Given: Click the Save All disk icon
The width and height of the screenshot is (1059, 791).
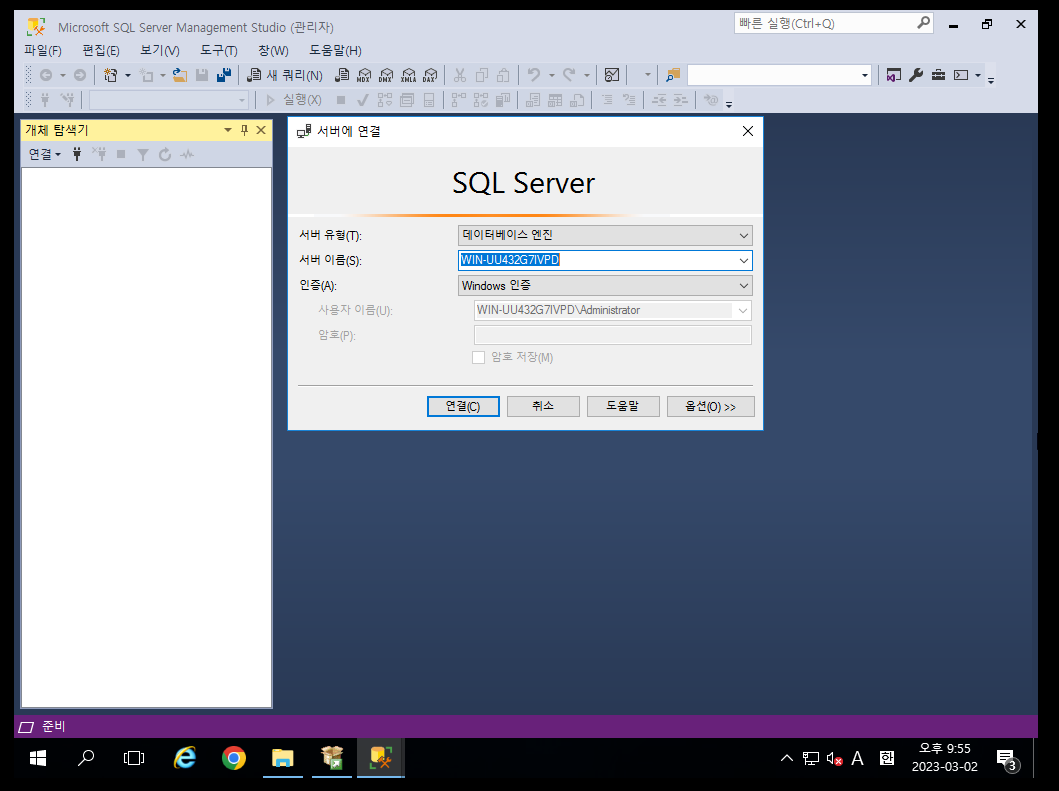Looking at the screenshot, I should point(224,75).
